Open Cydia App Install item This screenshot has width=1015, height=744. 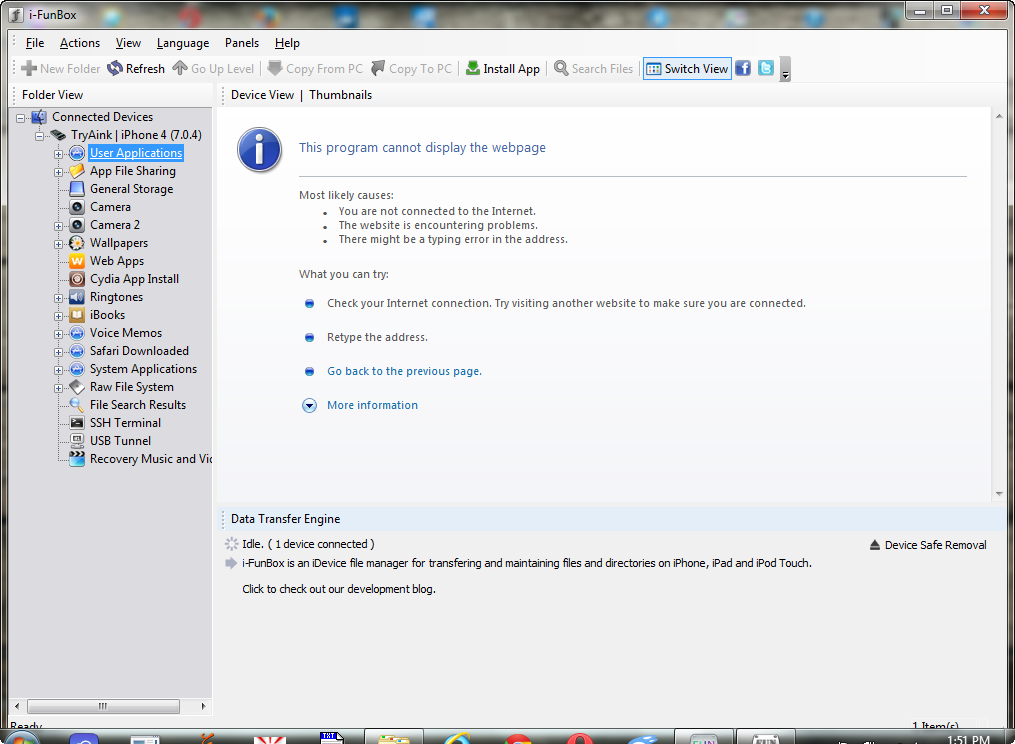pos(134,279)
